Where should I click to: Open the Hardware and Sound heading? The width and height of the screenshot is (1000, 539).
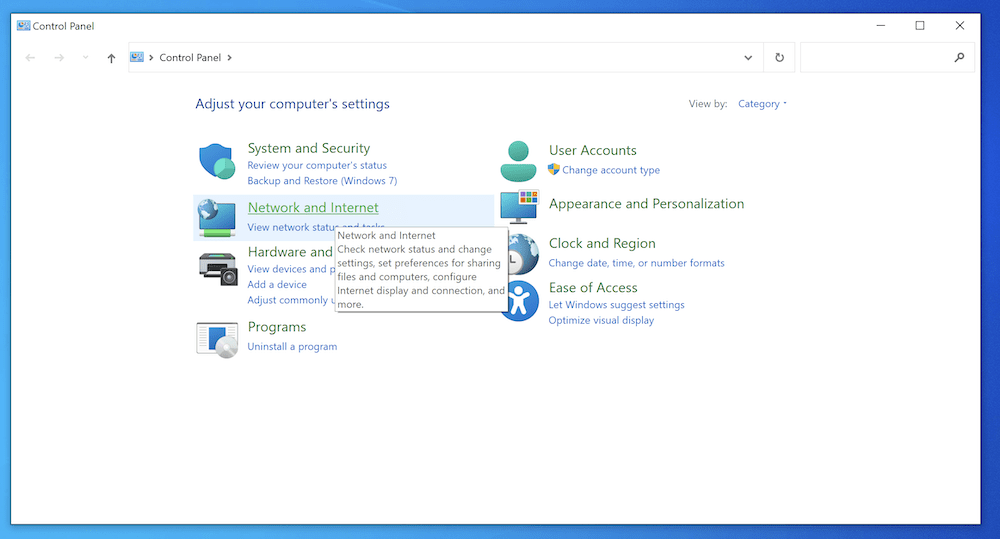(x=290, y=252)
